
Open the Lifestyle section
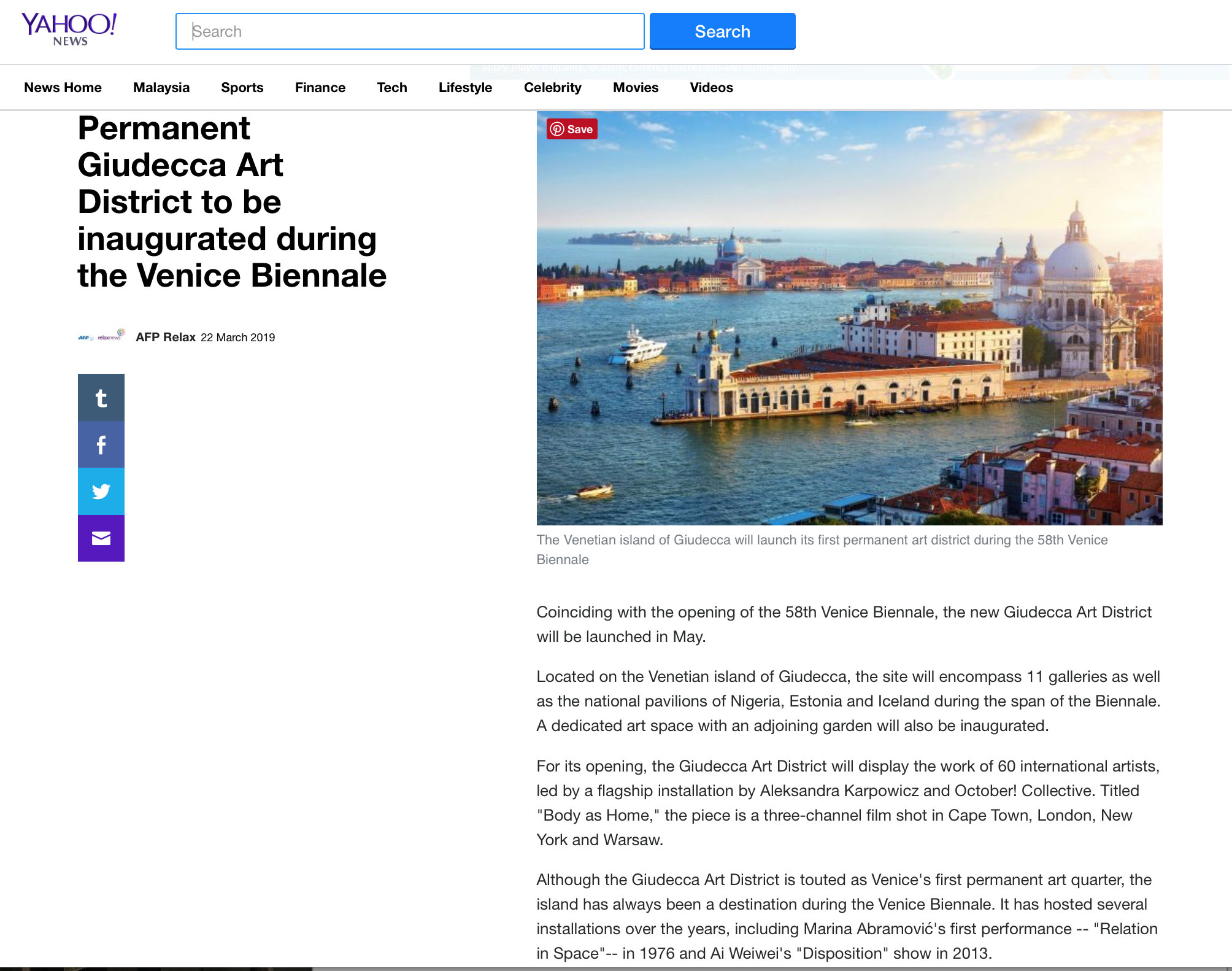tap(465, 87)
